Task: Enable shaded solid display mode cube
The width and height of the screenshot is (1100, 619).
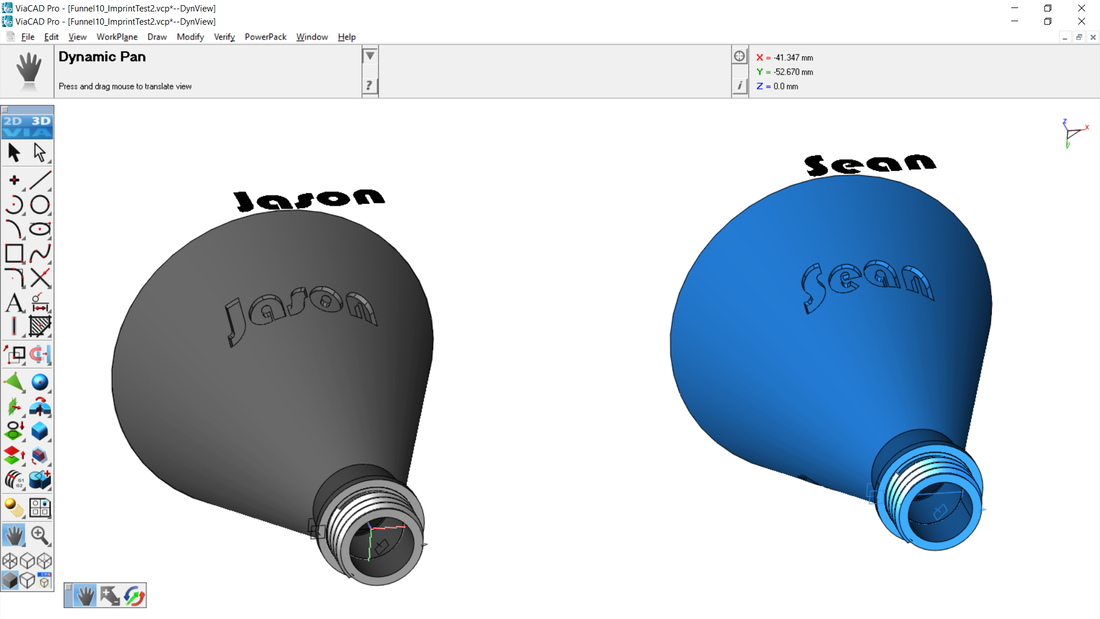Action: coord(10,580)
